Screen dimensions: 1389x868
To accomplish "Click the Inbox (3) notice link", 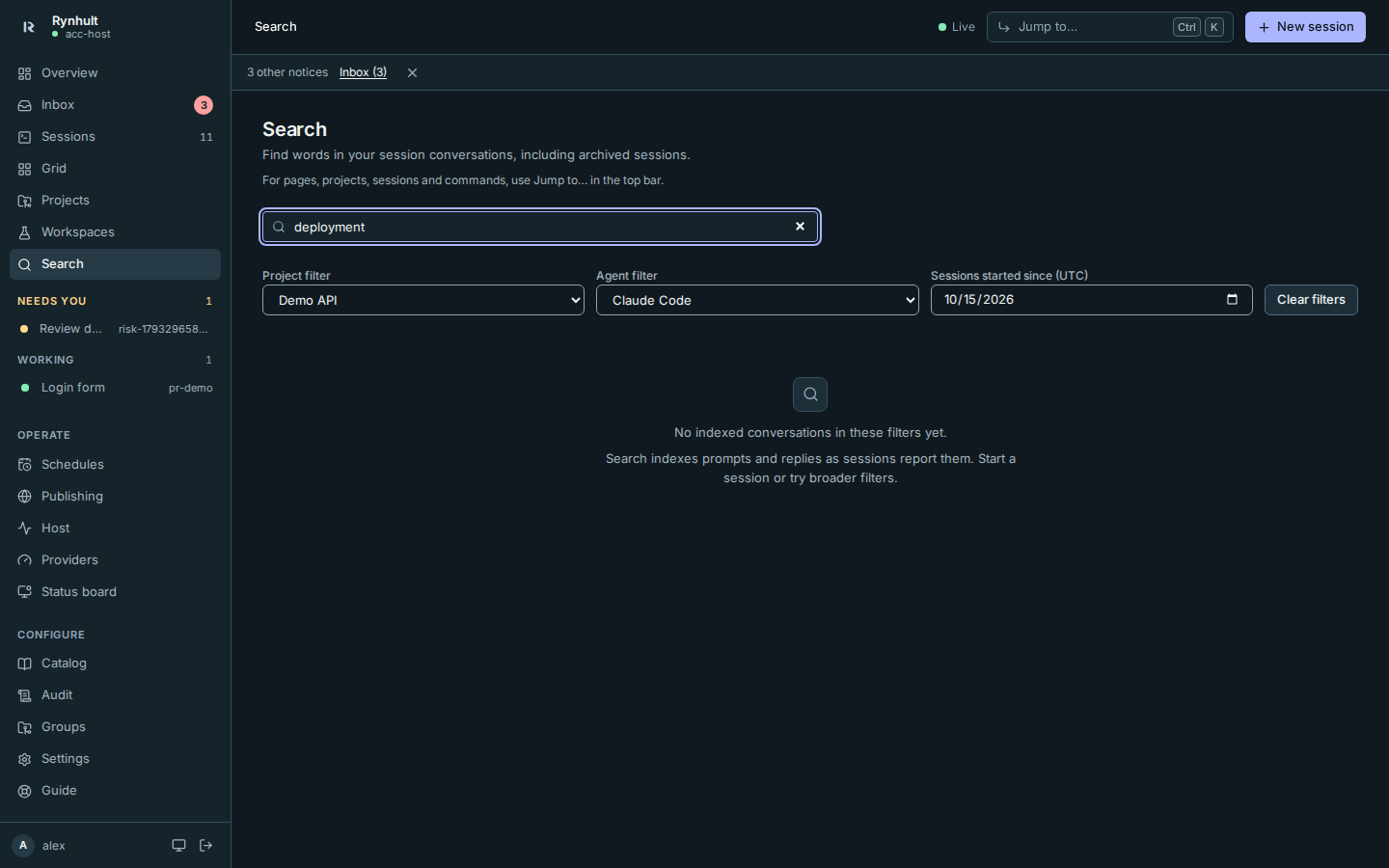I will [x=363, y=72].
